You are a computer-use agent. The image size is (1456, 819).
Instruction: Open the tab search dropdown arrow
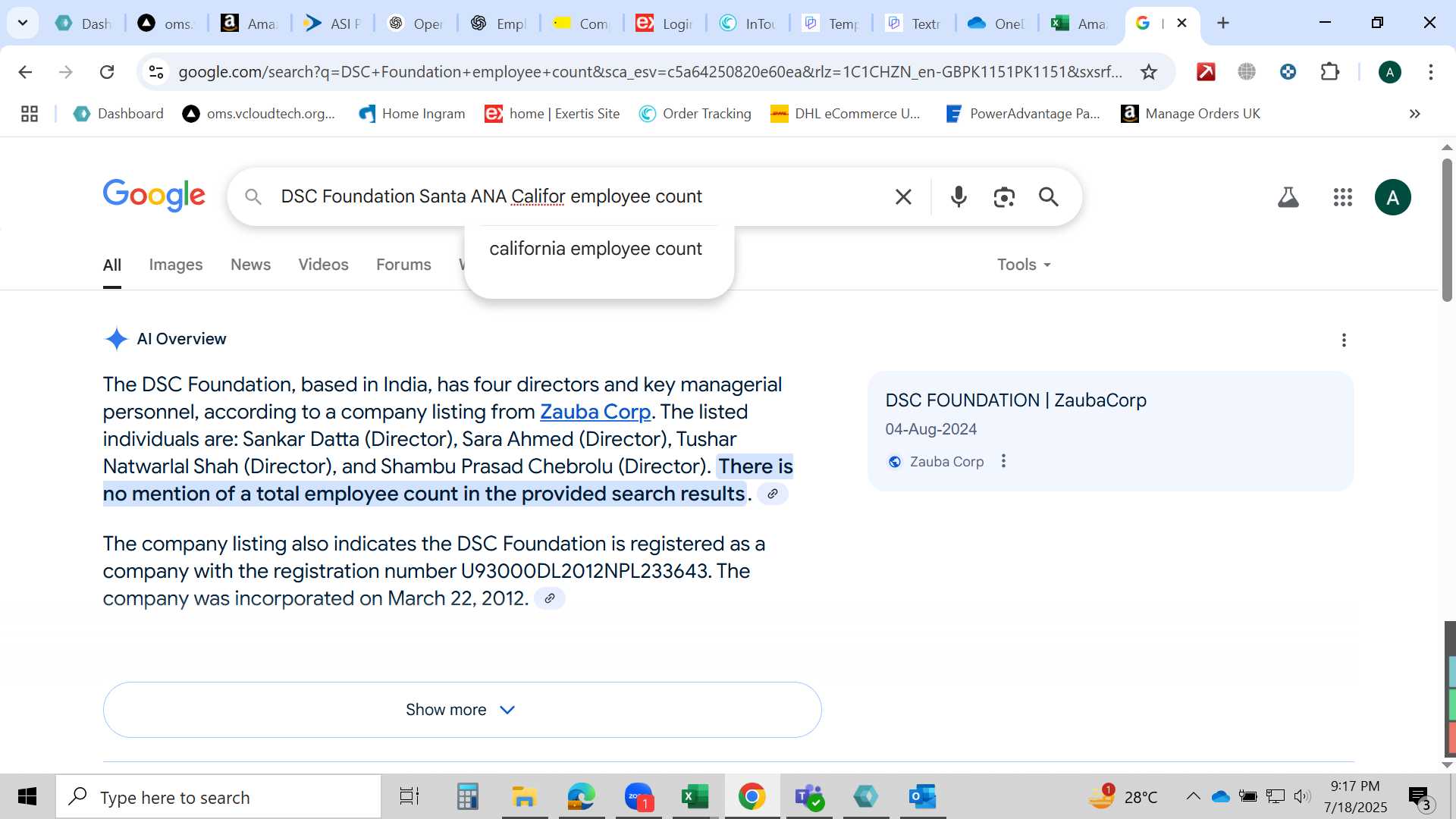[23, 23]
